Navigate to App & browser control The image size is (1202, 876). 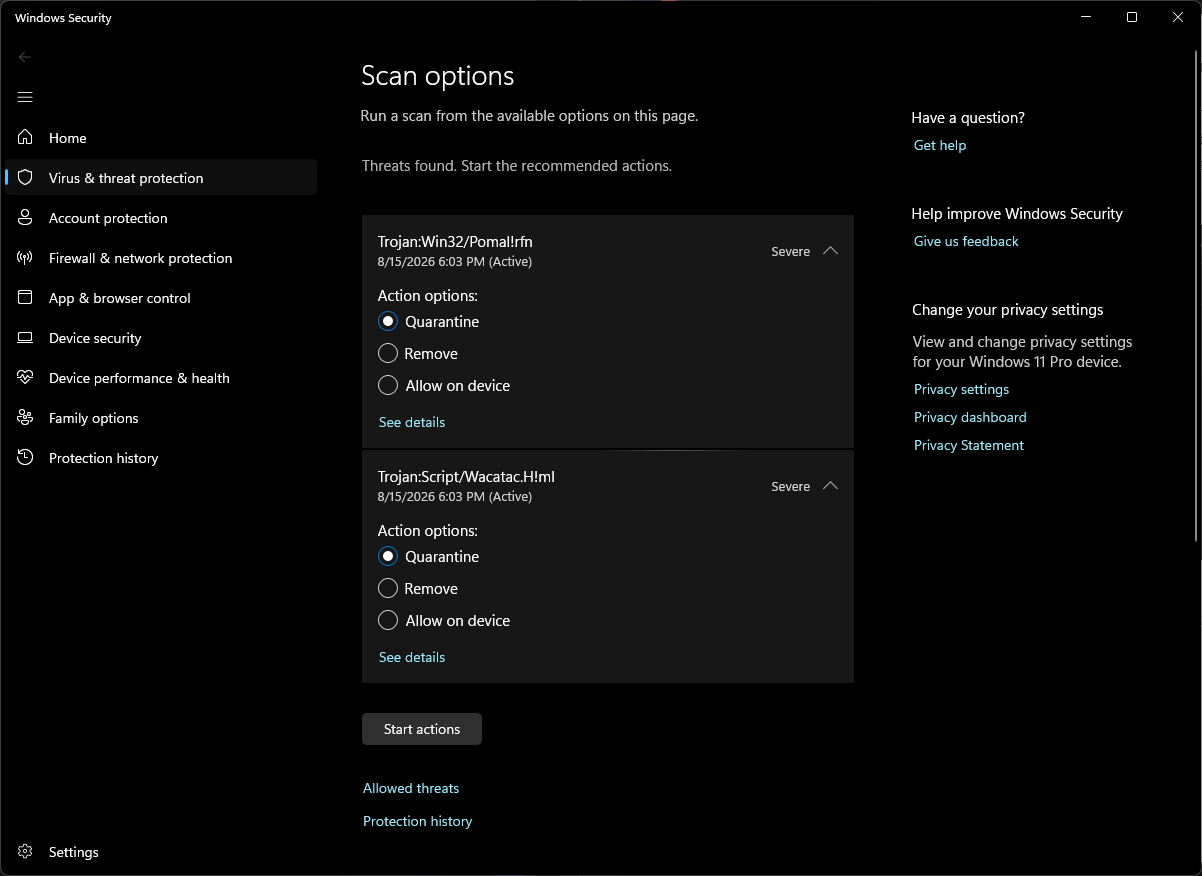point(161,298)
